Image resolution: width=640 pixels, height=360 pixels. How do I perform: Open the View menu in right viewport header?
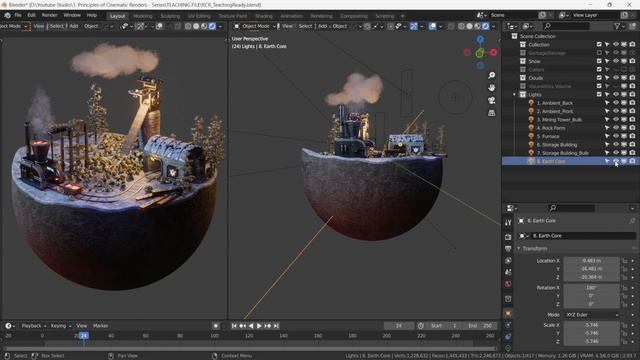[287, 26]
